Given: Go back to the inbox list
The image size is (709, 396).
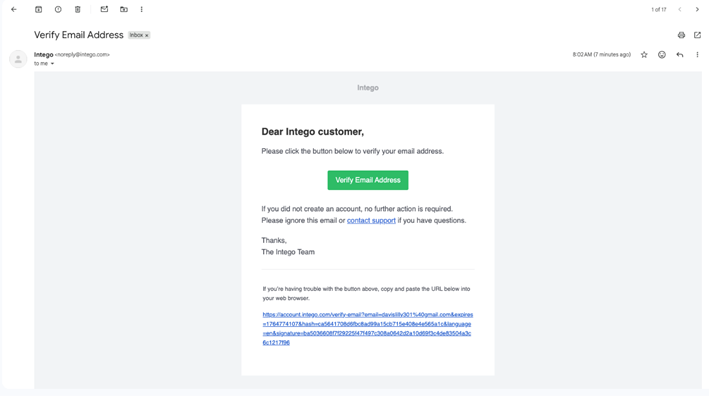Looking at the screenshot, I should (14, 9).
